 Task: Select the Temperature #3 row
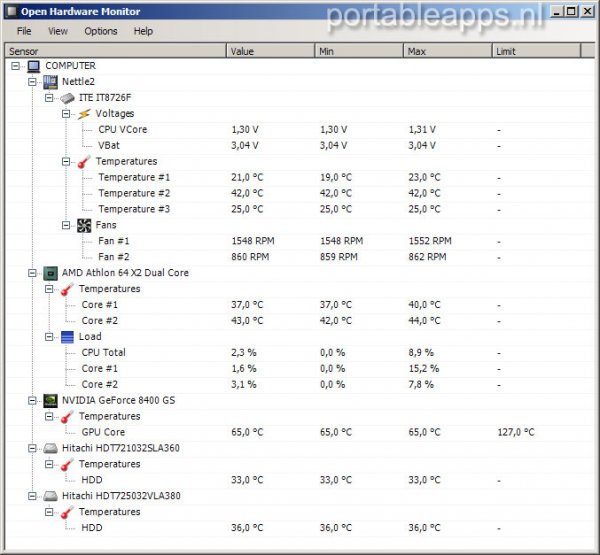pyautogui.click(x=300, y=209)
